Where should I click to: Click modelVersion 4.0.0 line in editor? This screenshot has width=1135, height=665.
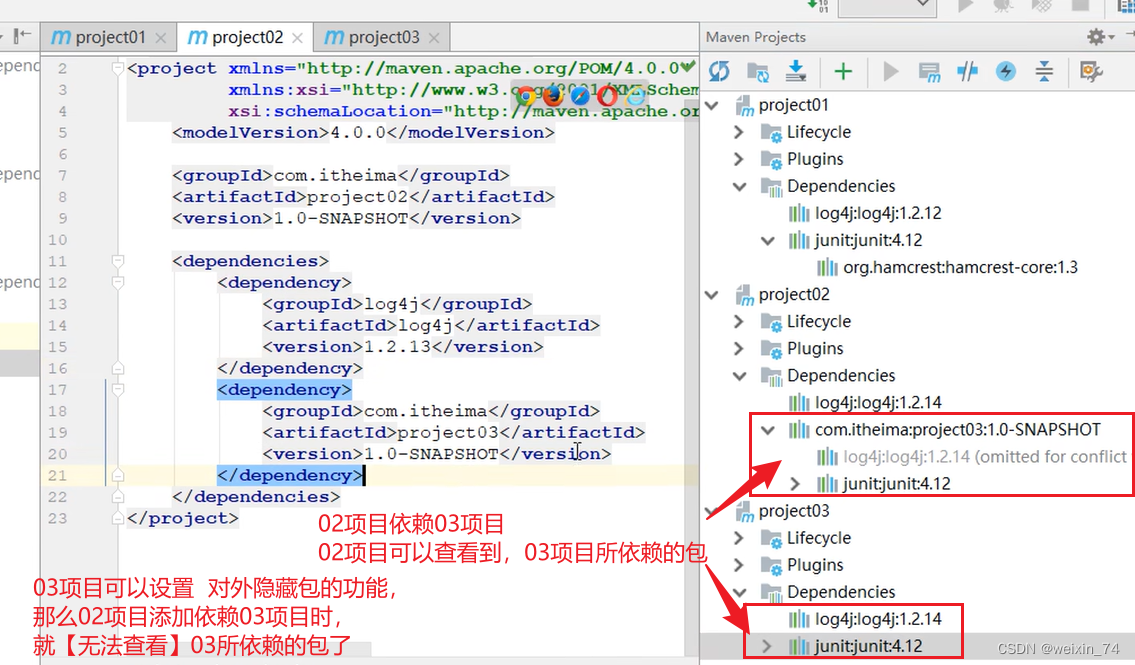tap(363, 132)
